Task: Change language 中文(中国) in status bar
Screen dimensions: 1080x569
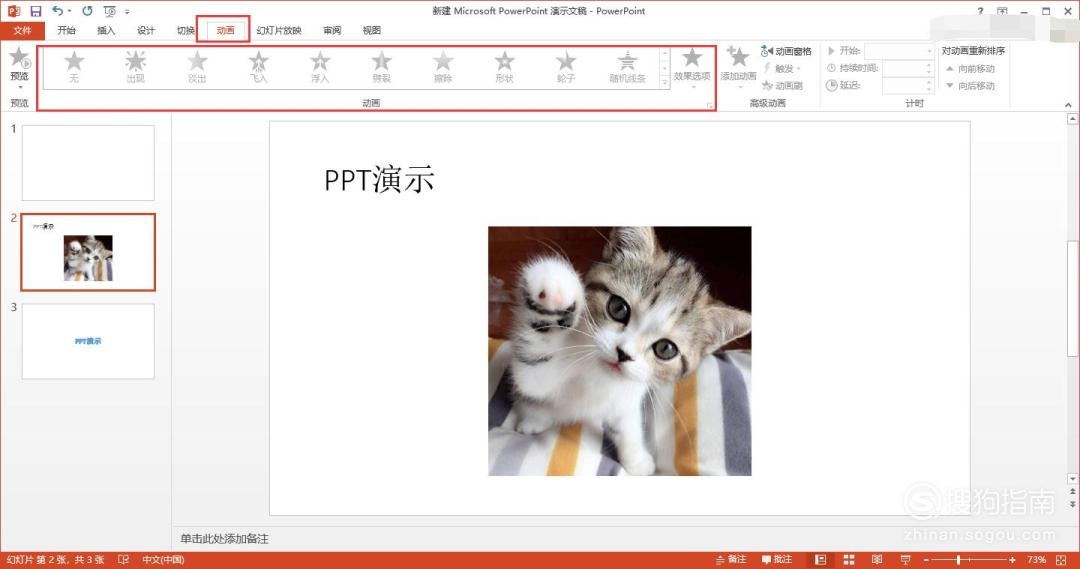Action: 163,560
